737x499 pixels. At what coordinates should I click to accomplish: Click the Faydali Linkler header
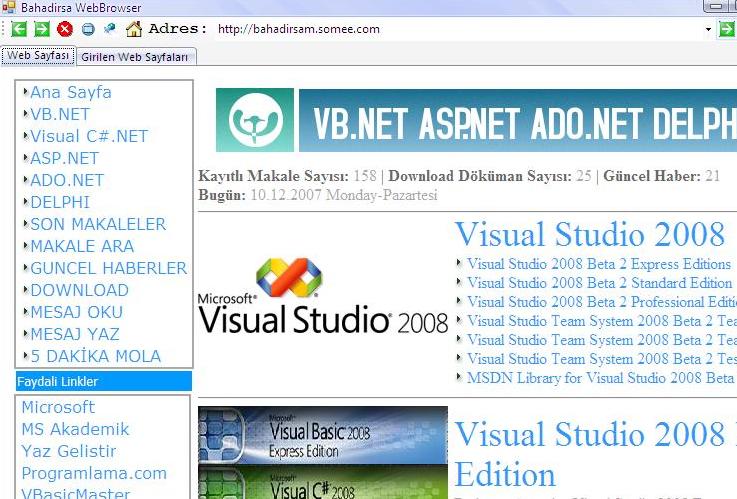click(x=104, y=381)
